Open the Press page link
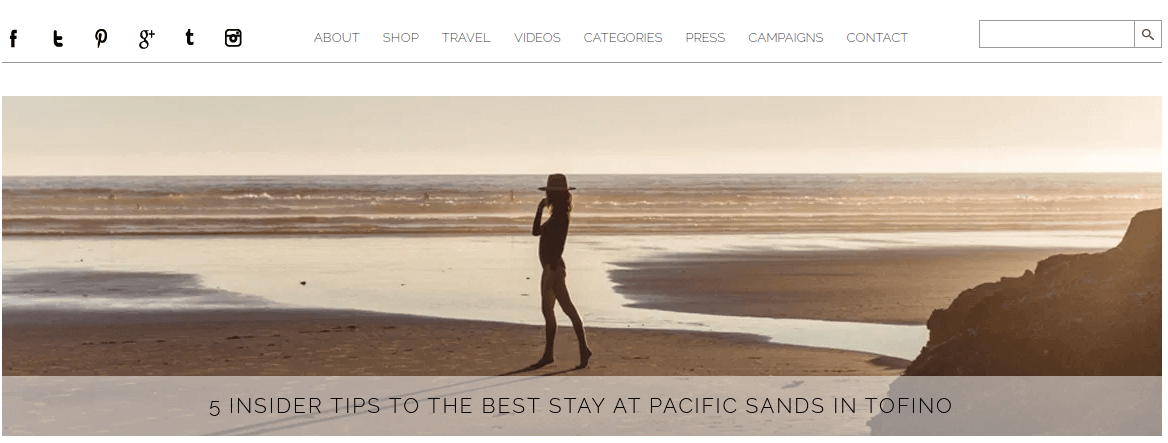 [x=705, y=37]
